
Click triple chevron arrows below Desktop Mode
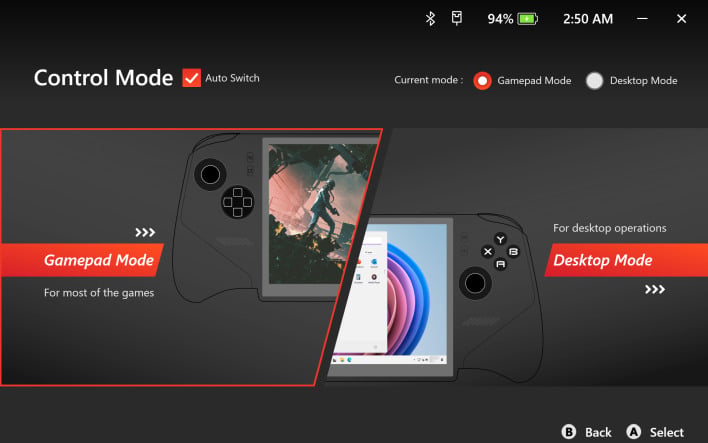pyautogui.click(x=655, y=289)
